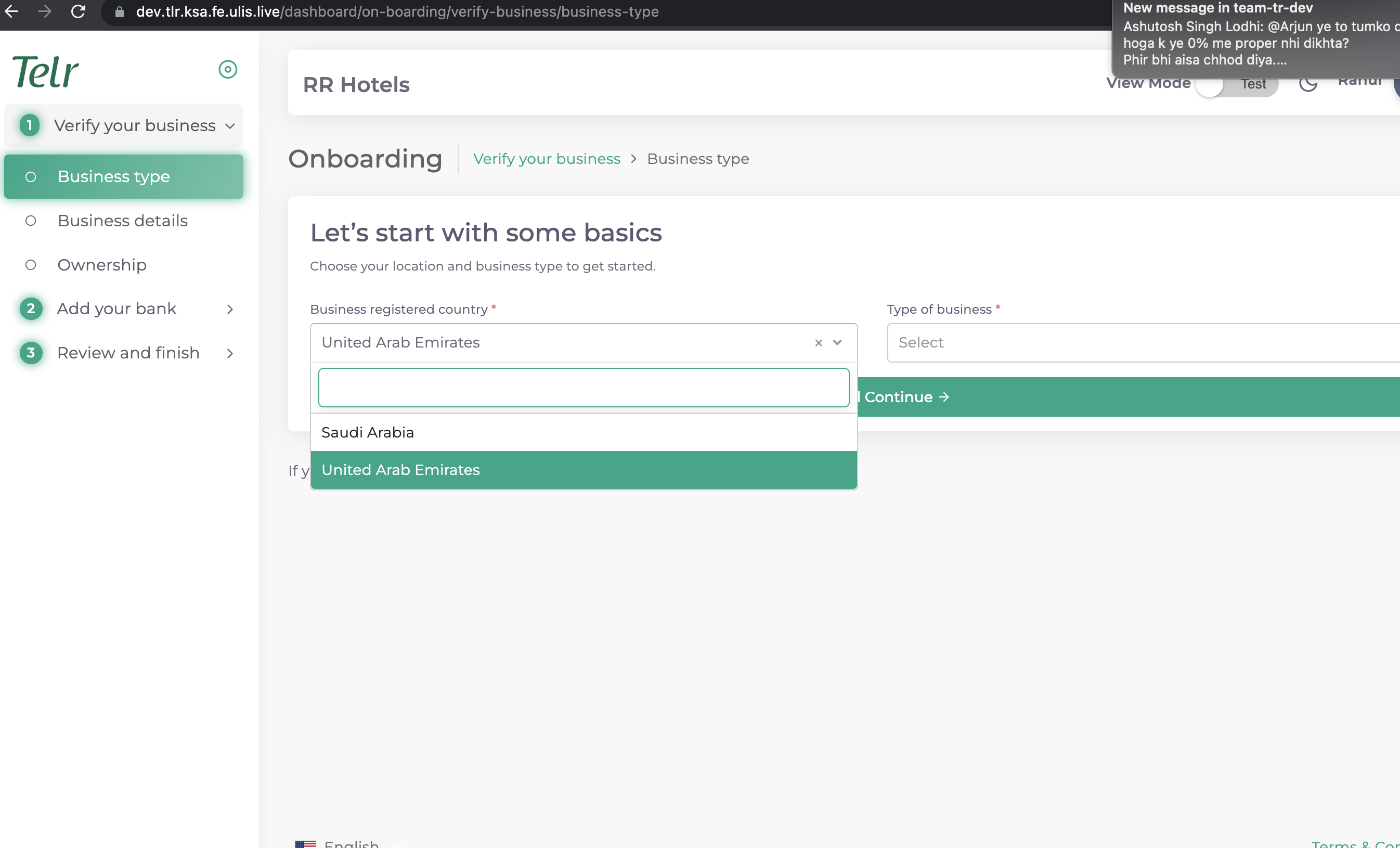Open the Type of business dropdown

pyautogui.click(x=1143, y=343)
